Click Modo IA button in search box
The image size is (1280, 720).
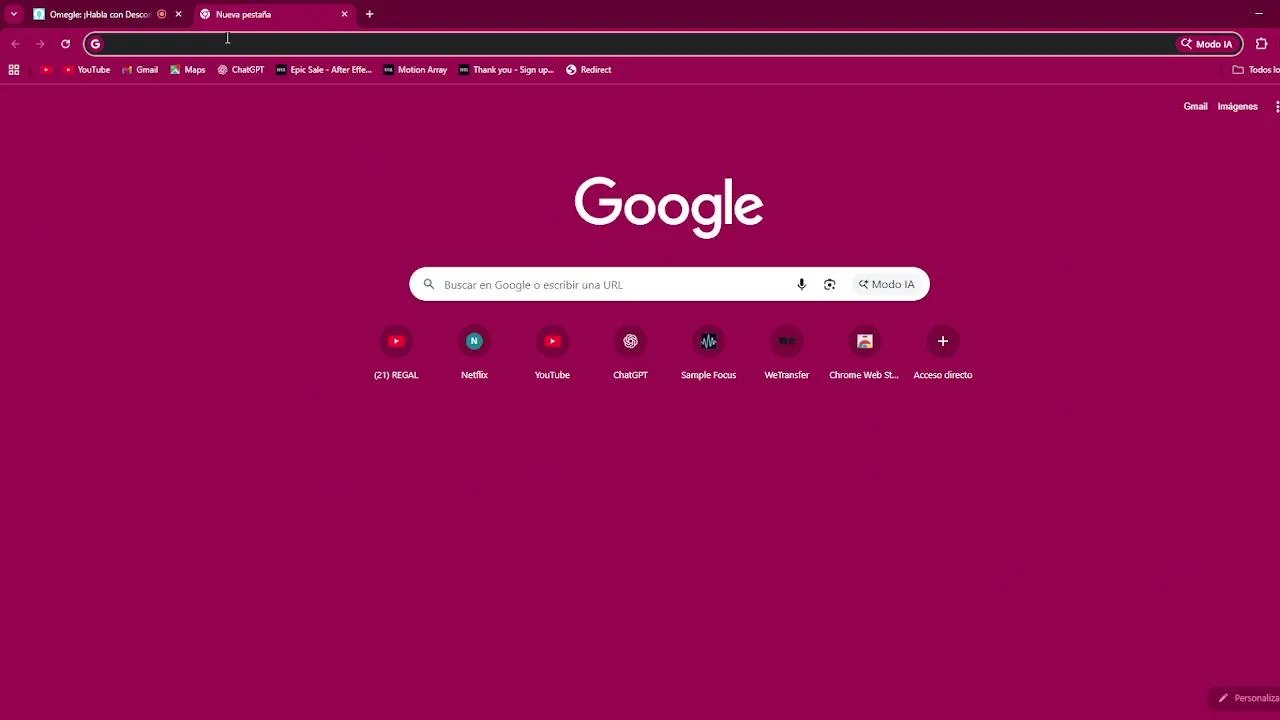886,285
